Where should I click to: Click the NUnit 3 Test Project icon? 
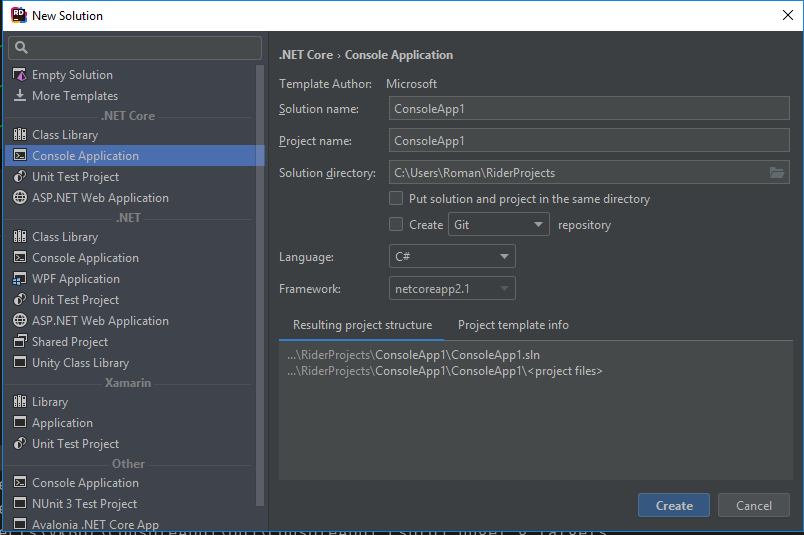click(x=20, y=504)
